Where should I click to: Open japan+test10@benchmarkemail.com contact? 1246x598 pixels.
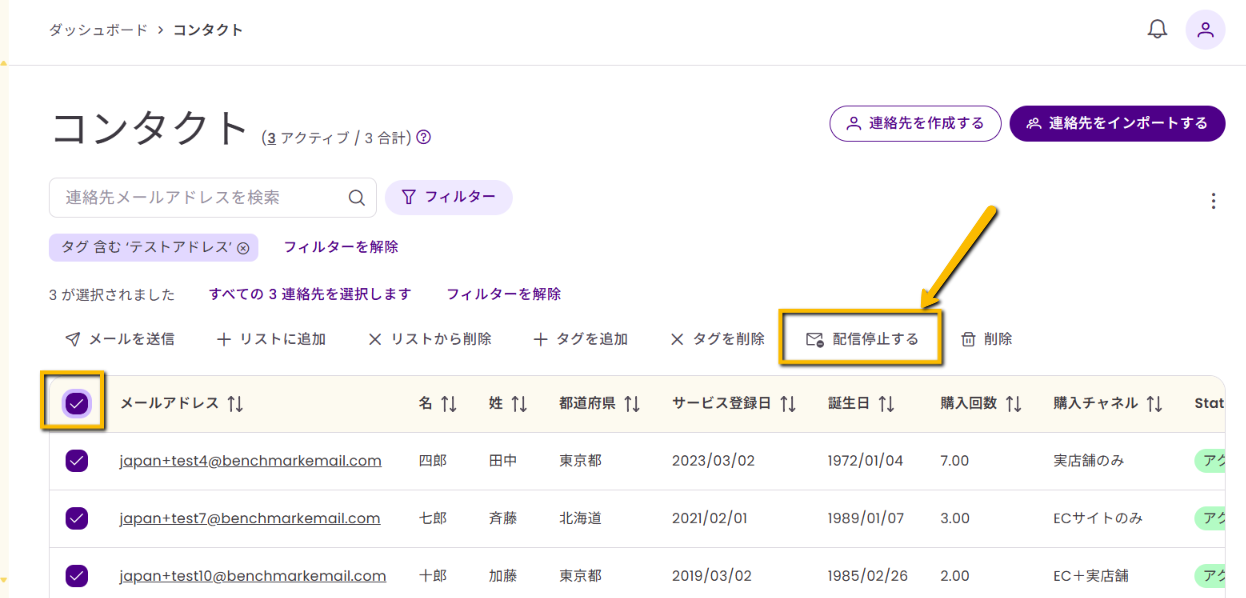click(253, 576)
